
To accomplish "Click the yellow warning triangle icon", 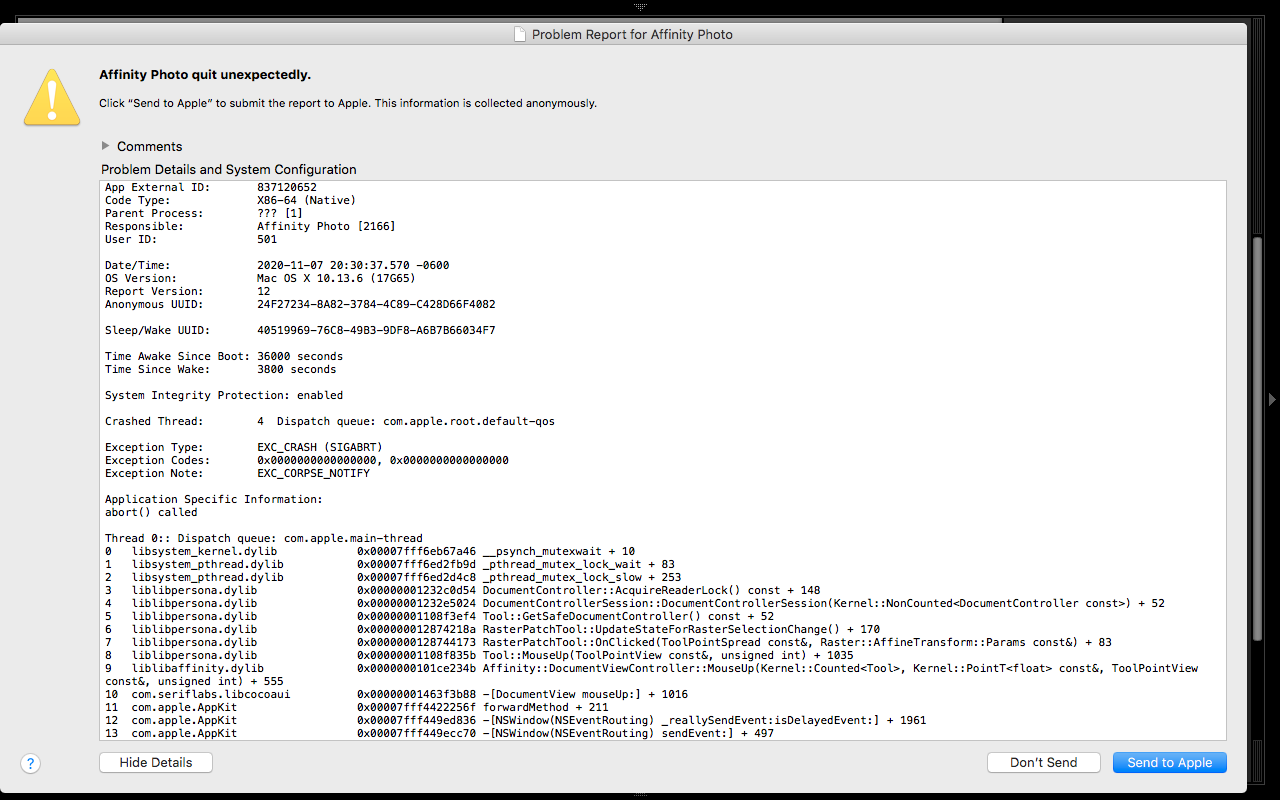I will (52, 97).
